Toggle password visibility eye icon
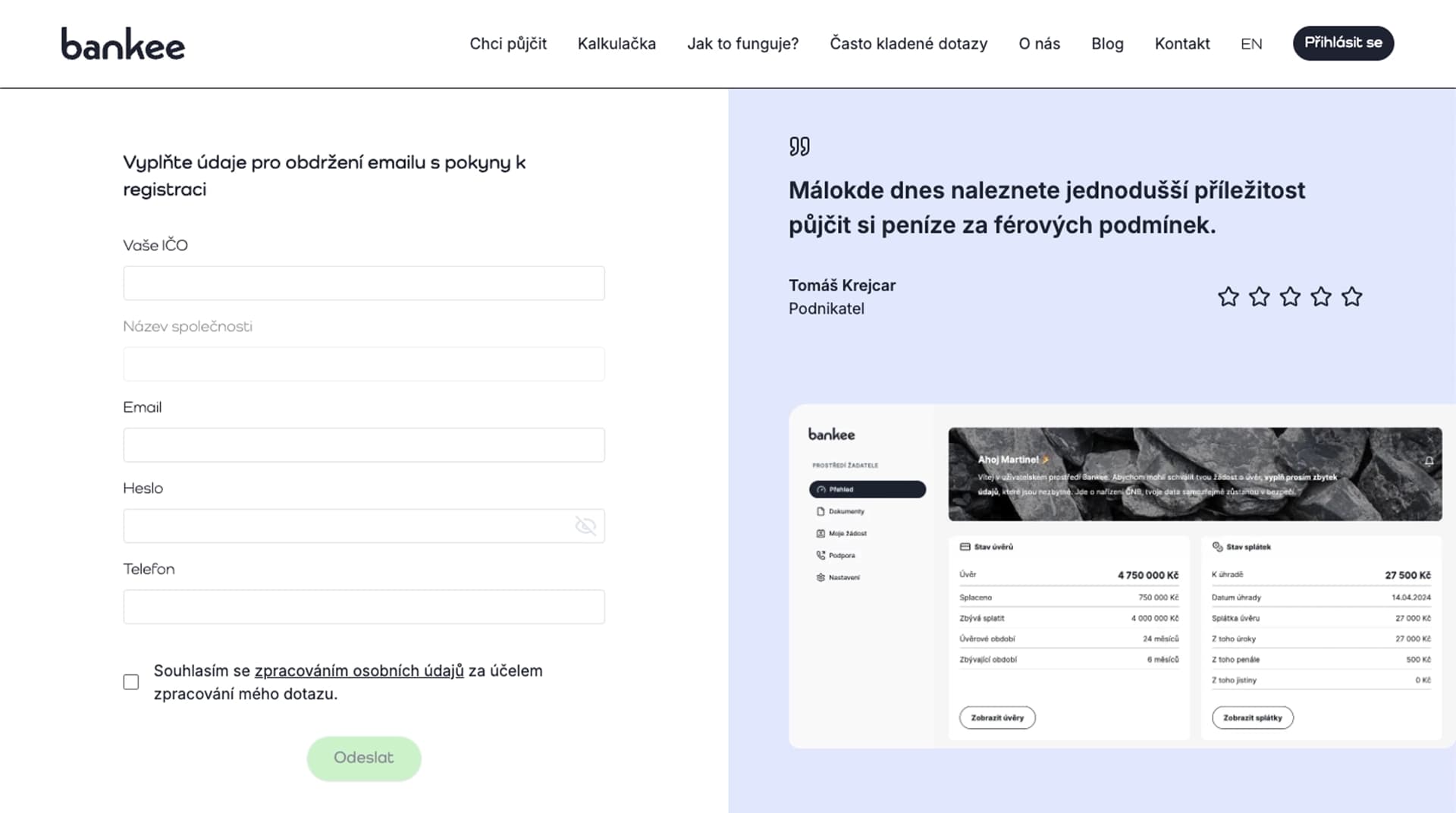 [x=585, y=526]
